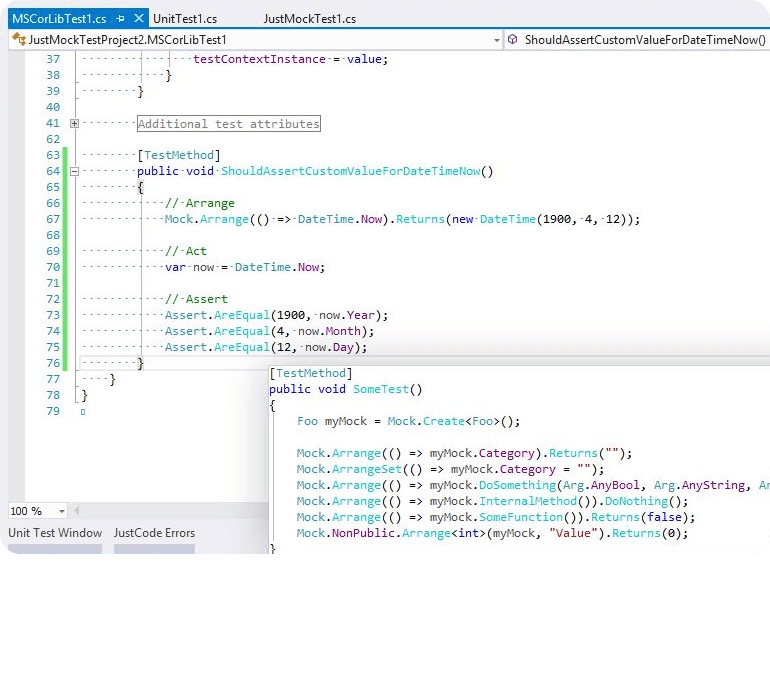This screenshot has width=770, height=677.
Task: Collapse the ShouldAssertCustomValueForDateTimeNow method
Action: [74, 171]
